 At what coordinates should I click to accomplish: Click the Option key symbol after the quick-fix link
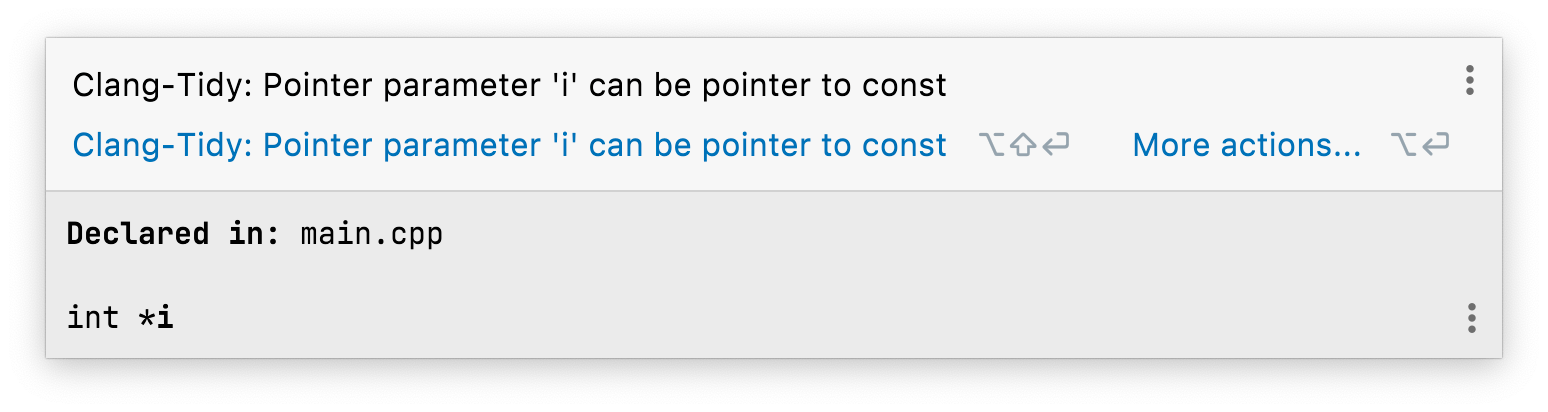pyautogui.click(x=992, y=146)
